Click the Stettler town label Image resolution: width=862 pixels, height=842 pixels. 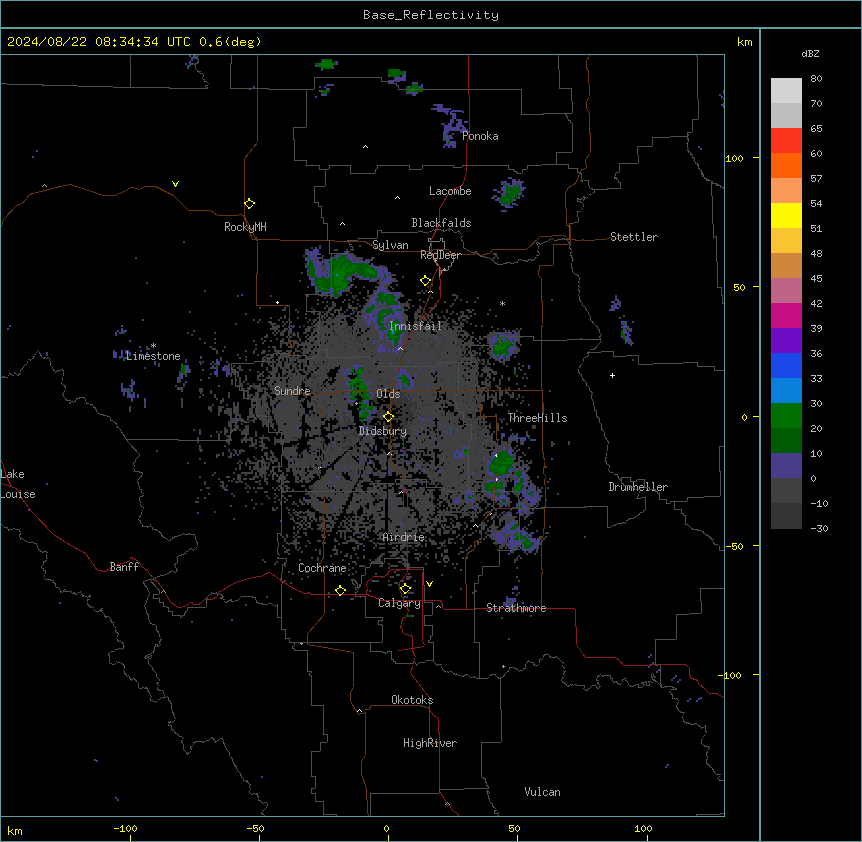coord(634,237)
